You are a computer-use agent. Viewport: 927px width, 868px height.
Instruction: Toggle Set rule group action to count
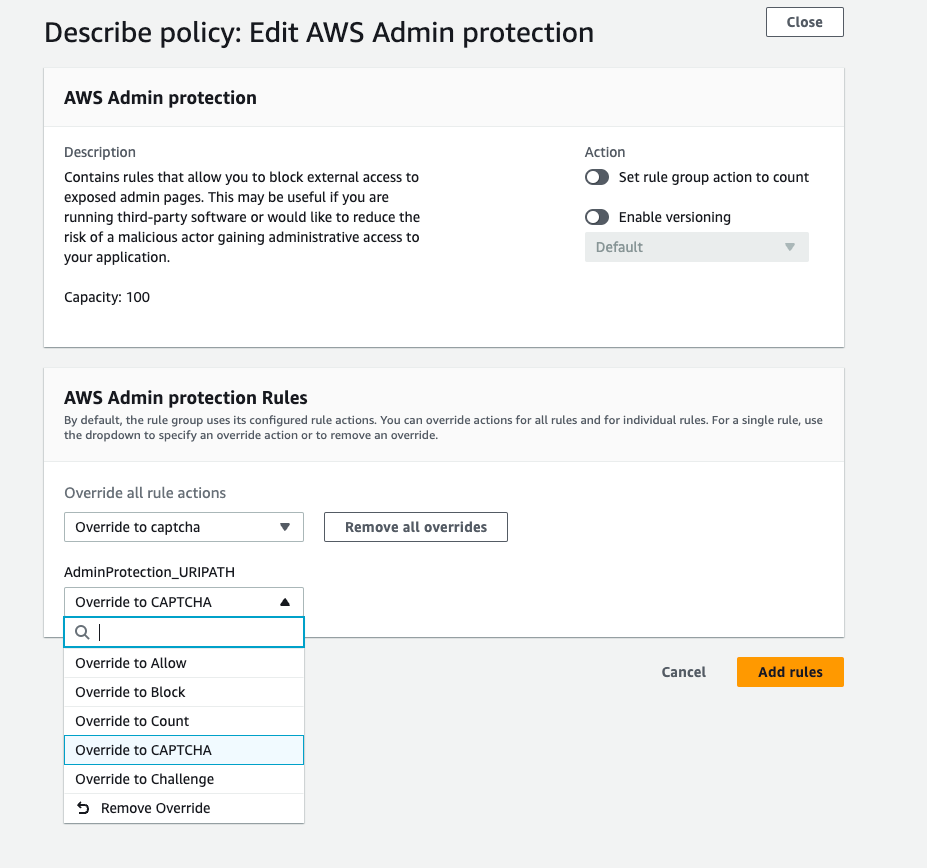(597, 177)
